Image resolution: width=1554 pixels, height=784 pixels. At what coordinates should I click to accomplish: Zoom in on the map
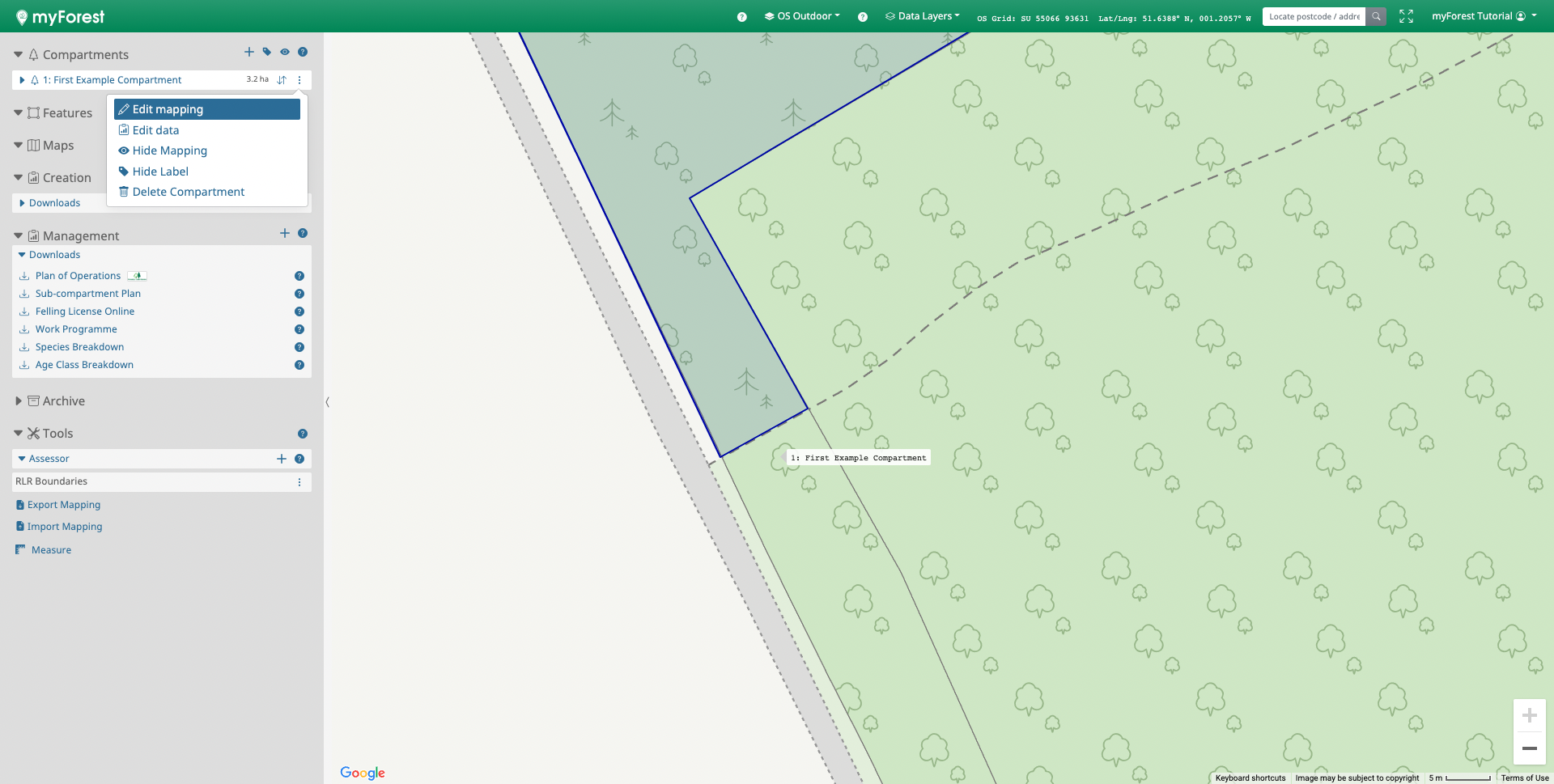point(1529,715)
